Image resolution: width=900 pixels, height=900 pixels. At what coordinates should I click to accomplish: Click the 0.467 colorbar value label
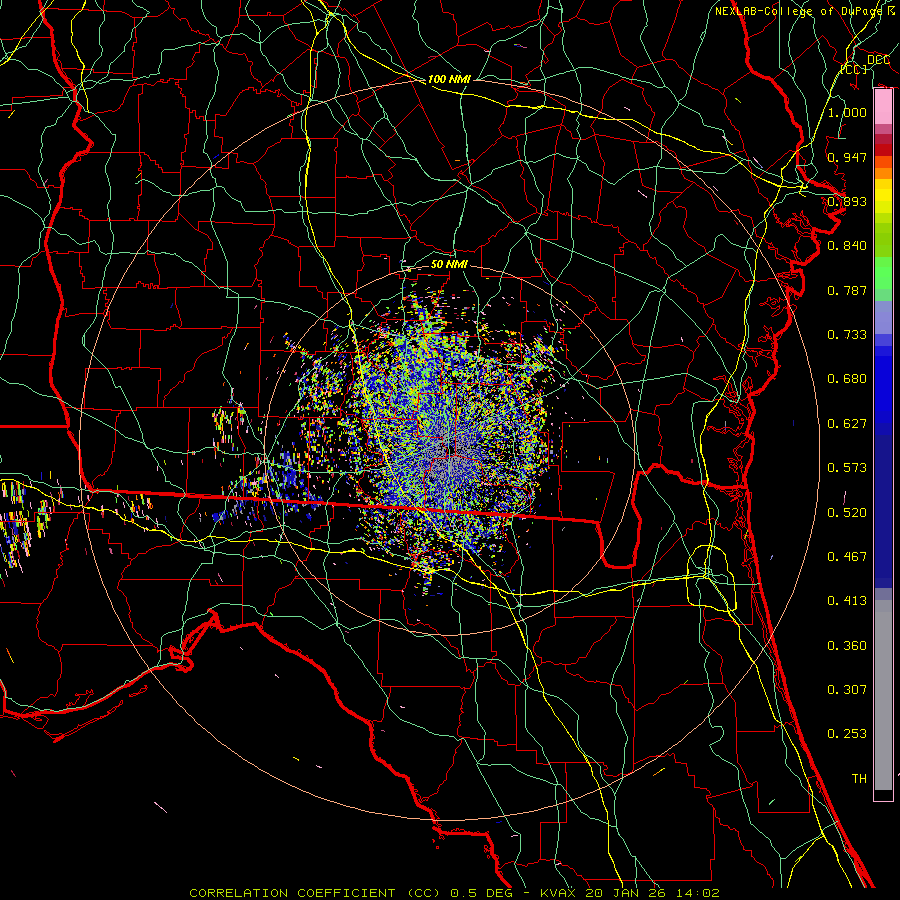(847, 556)
